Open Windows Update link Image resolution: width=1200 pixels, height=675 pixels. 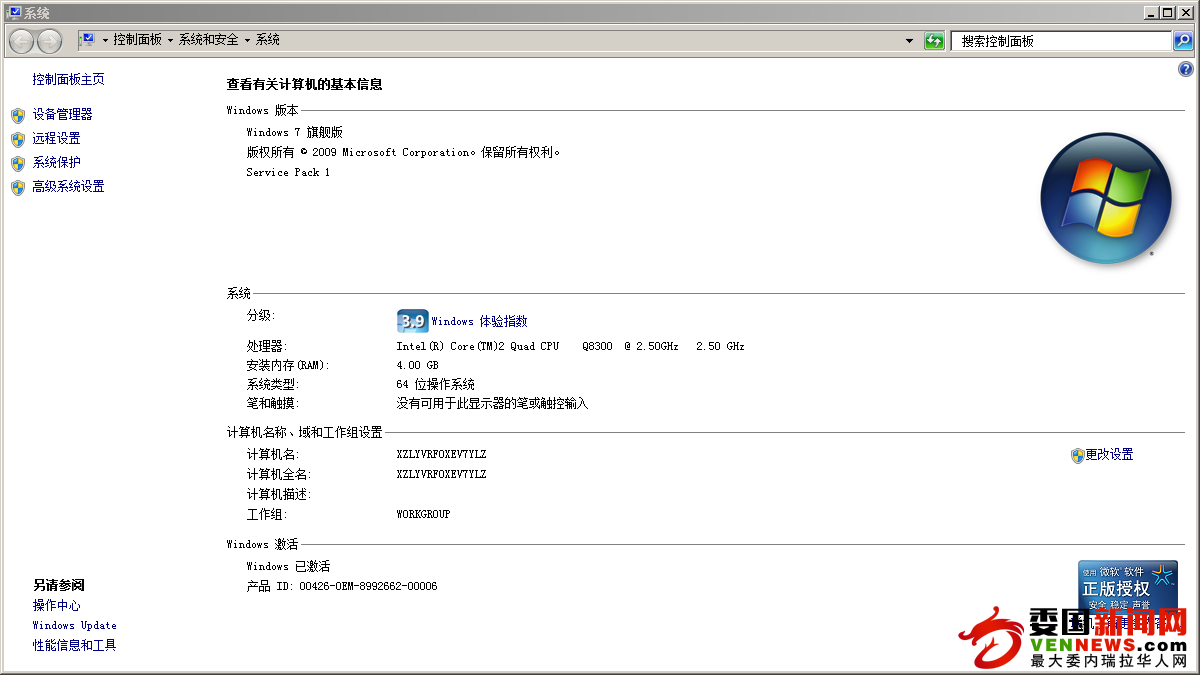point(75,625)
